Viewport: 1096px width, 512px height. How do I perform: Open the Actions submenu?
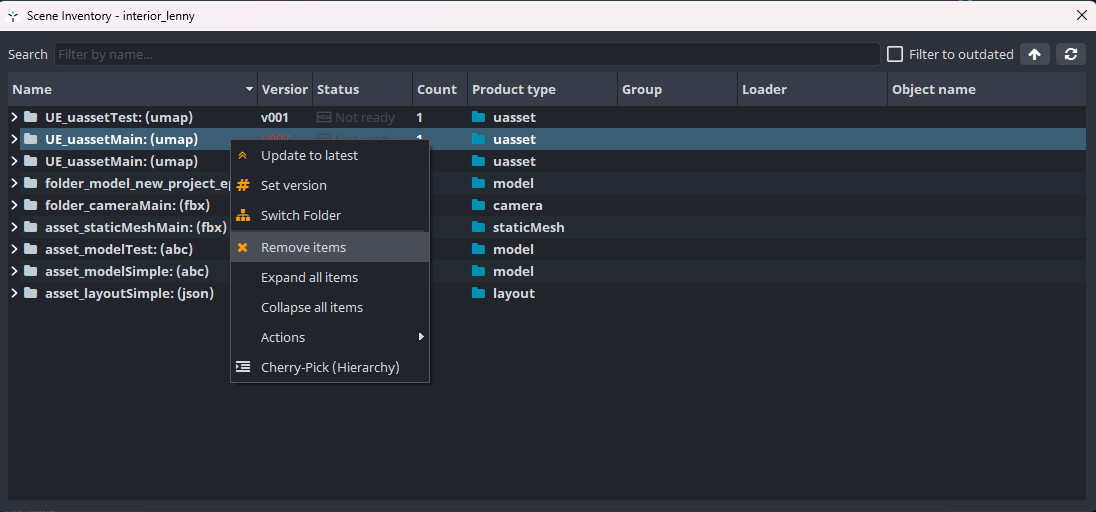330,337
